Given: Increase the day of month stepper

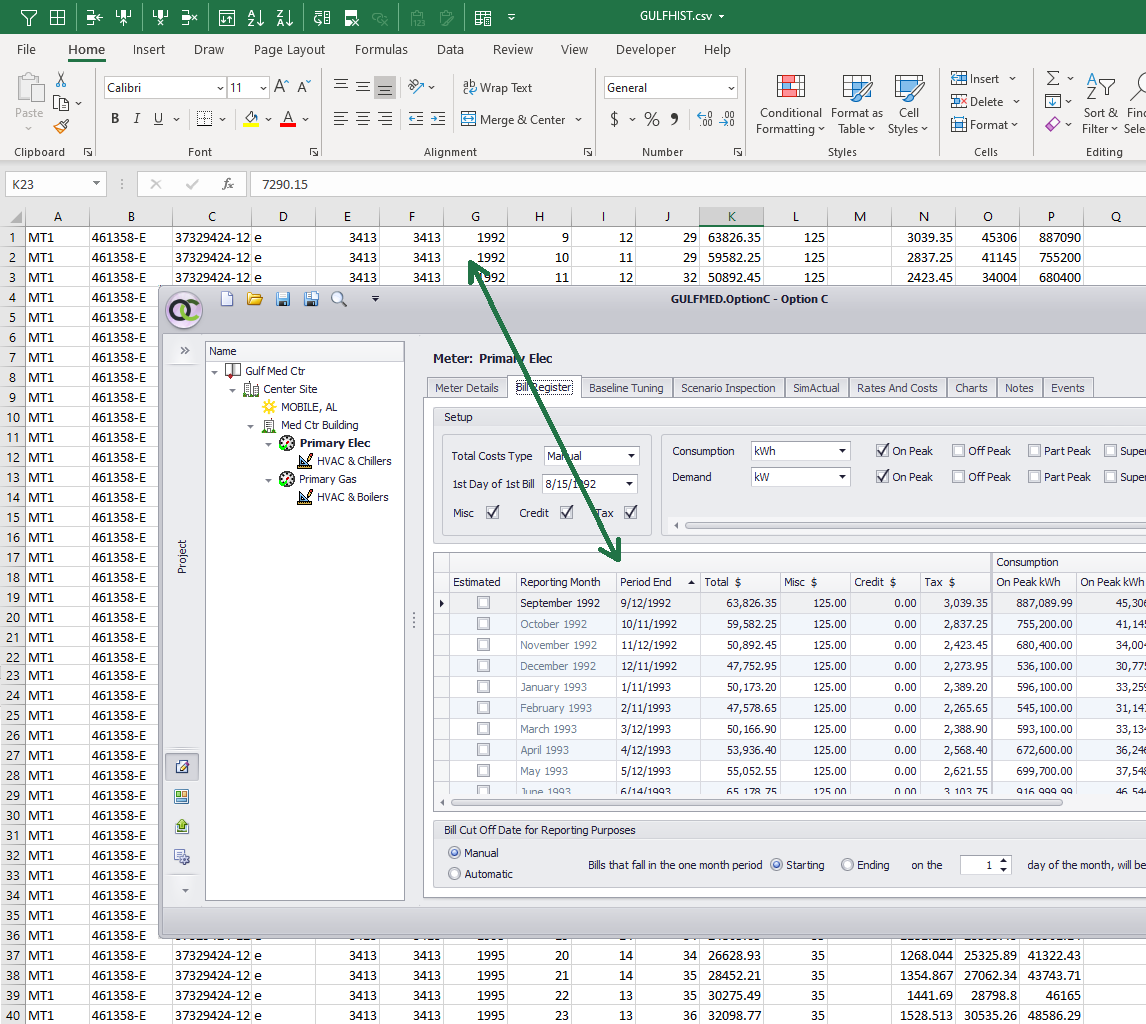Looking at the screenshot, I should pos(1004,860).
